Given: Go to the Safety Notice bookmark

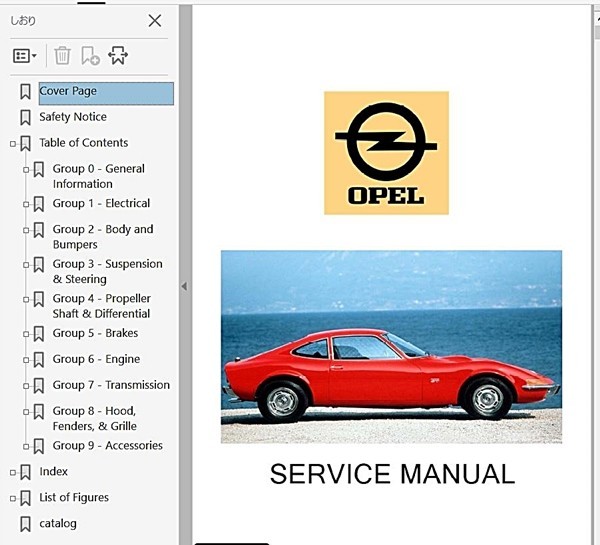Looking at the screenshot, I should click(x=73, y=117).
